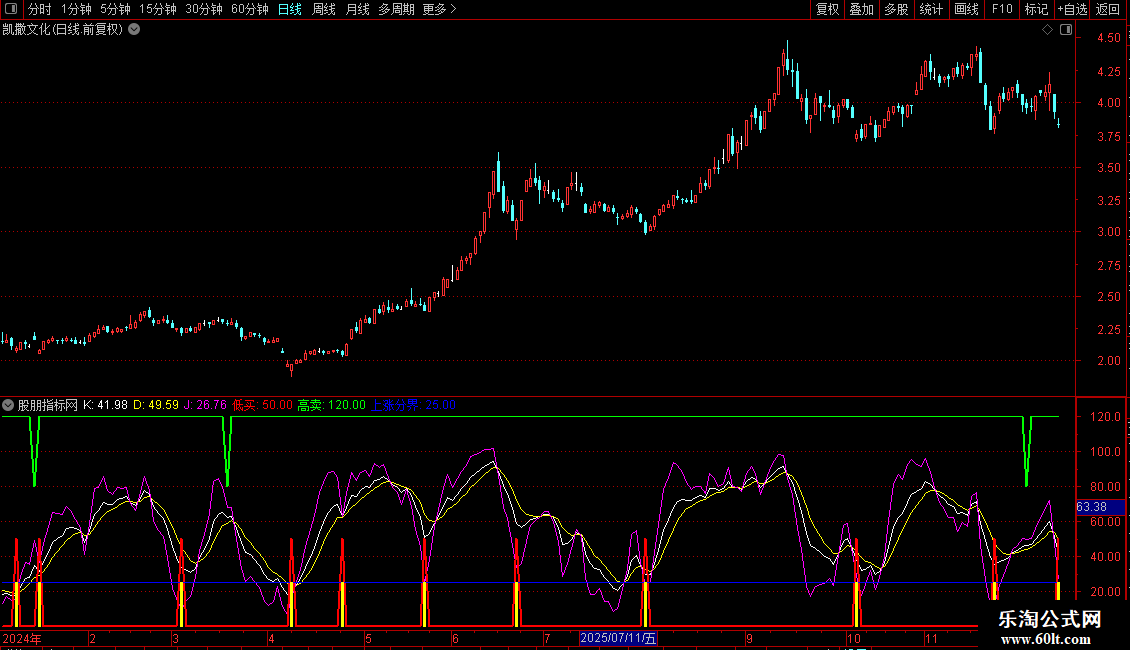
Task: Open F10 company info
Action: (x=1002, y=9)
